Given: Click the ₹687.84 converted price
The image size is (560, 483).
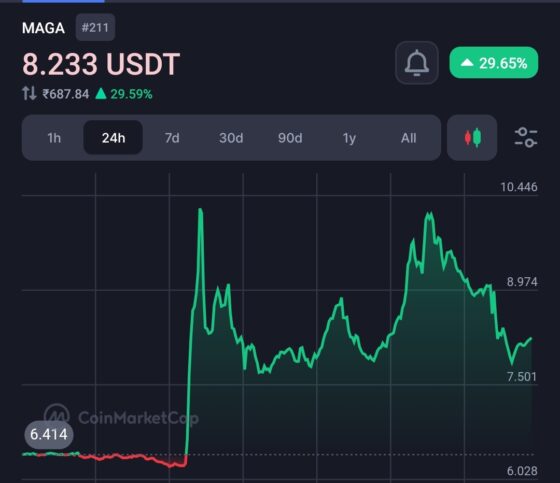Looking at the screenshot, I should coord(65,94).
